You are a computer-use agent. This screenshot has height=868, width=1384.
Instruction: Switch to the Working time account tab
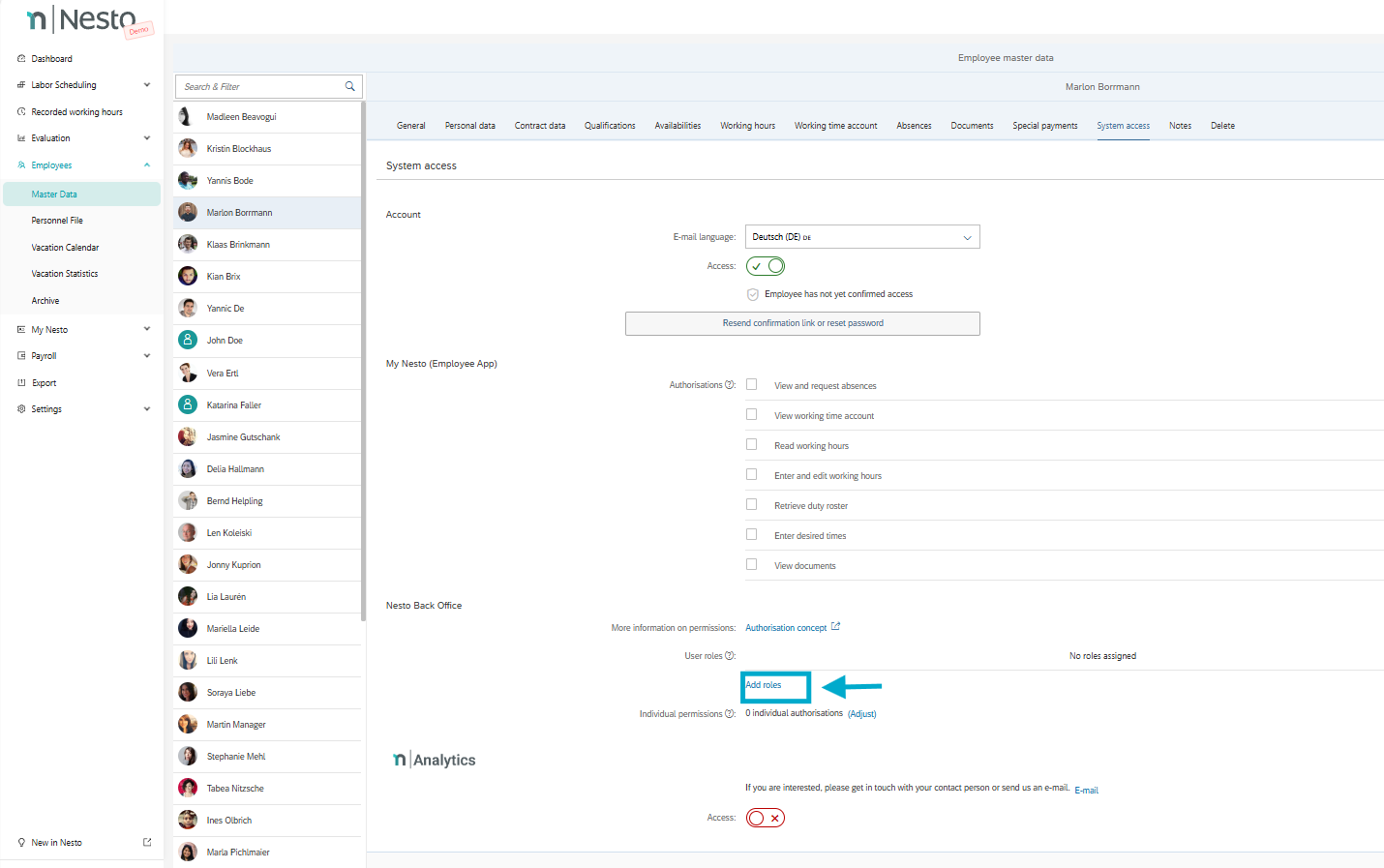point(835,126)
